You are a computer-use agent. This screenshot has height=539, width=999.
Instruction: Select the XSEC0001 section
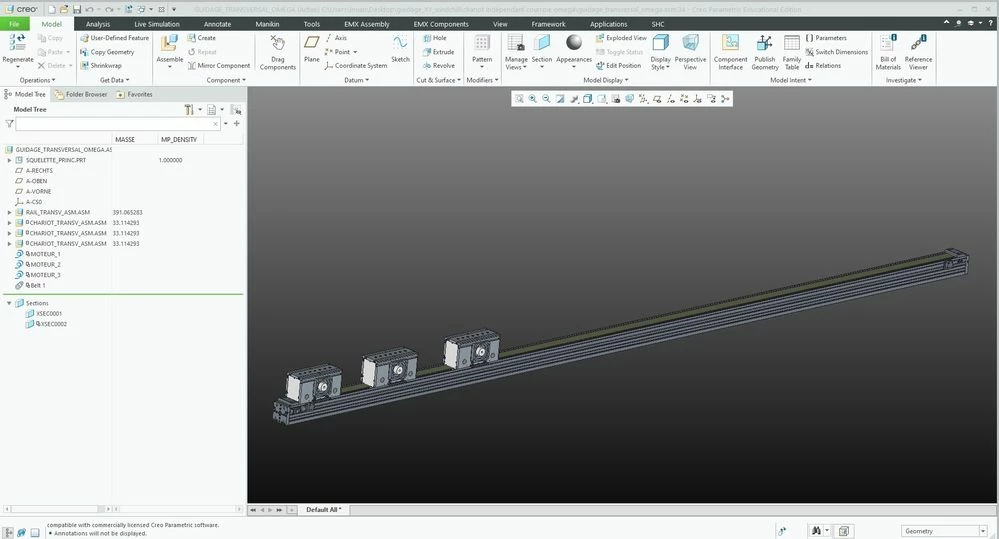(x=49, y=313)
